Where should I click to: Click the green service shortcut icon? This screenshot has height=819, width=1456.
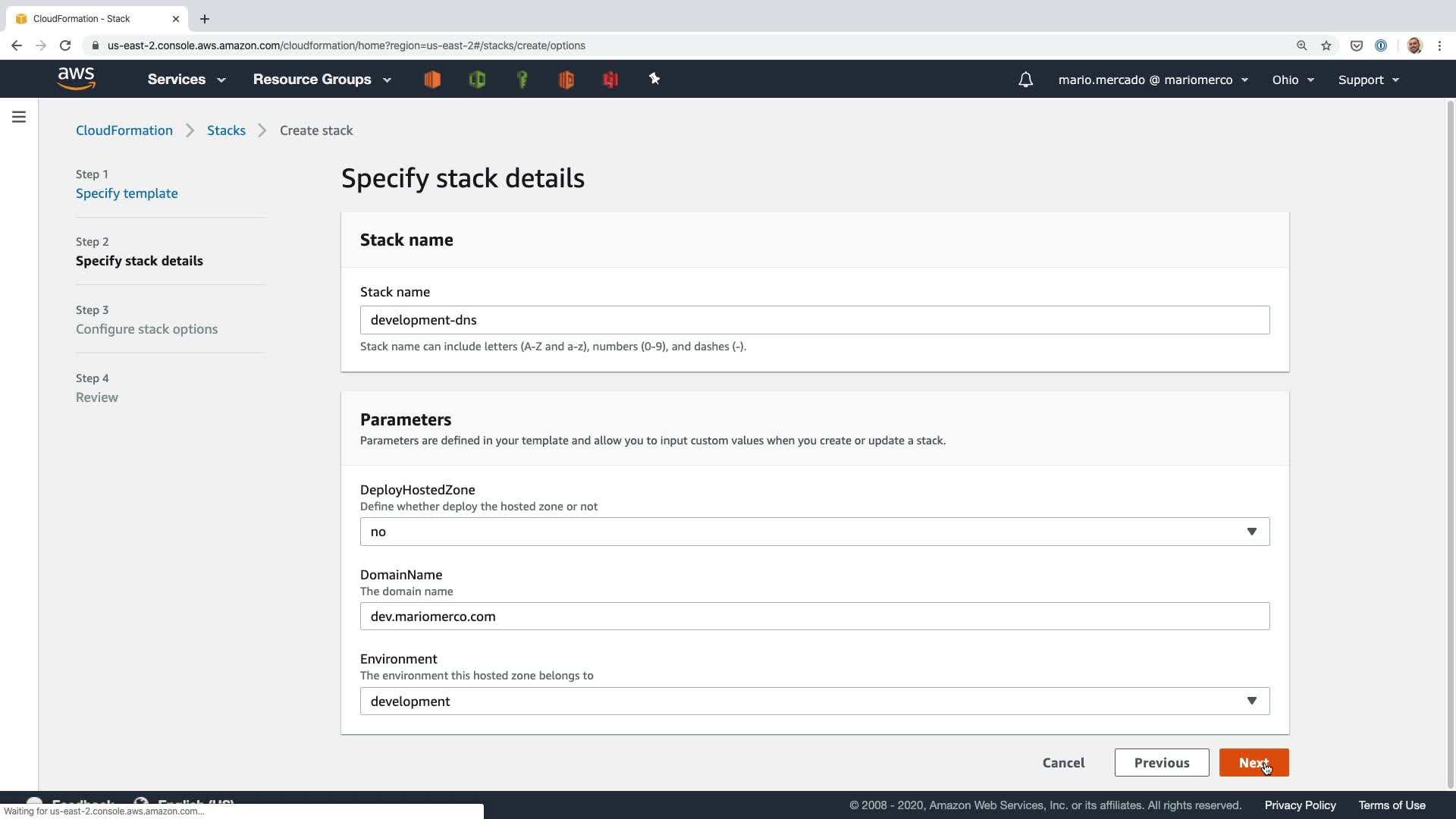[x=477, y=79]
